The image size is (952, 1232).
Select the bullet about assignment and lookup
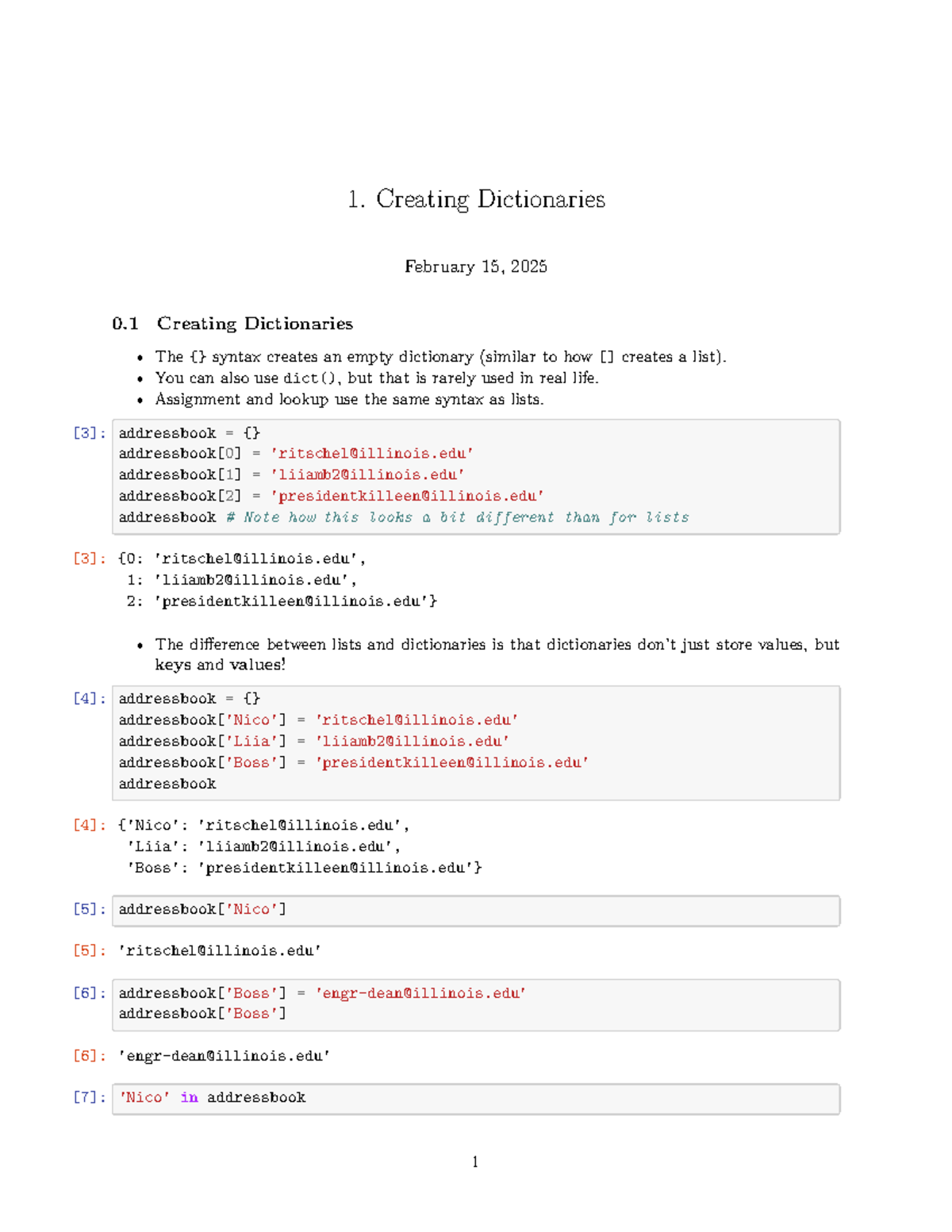pyautogui.click(x=349, y=400)
